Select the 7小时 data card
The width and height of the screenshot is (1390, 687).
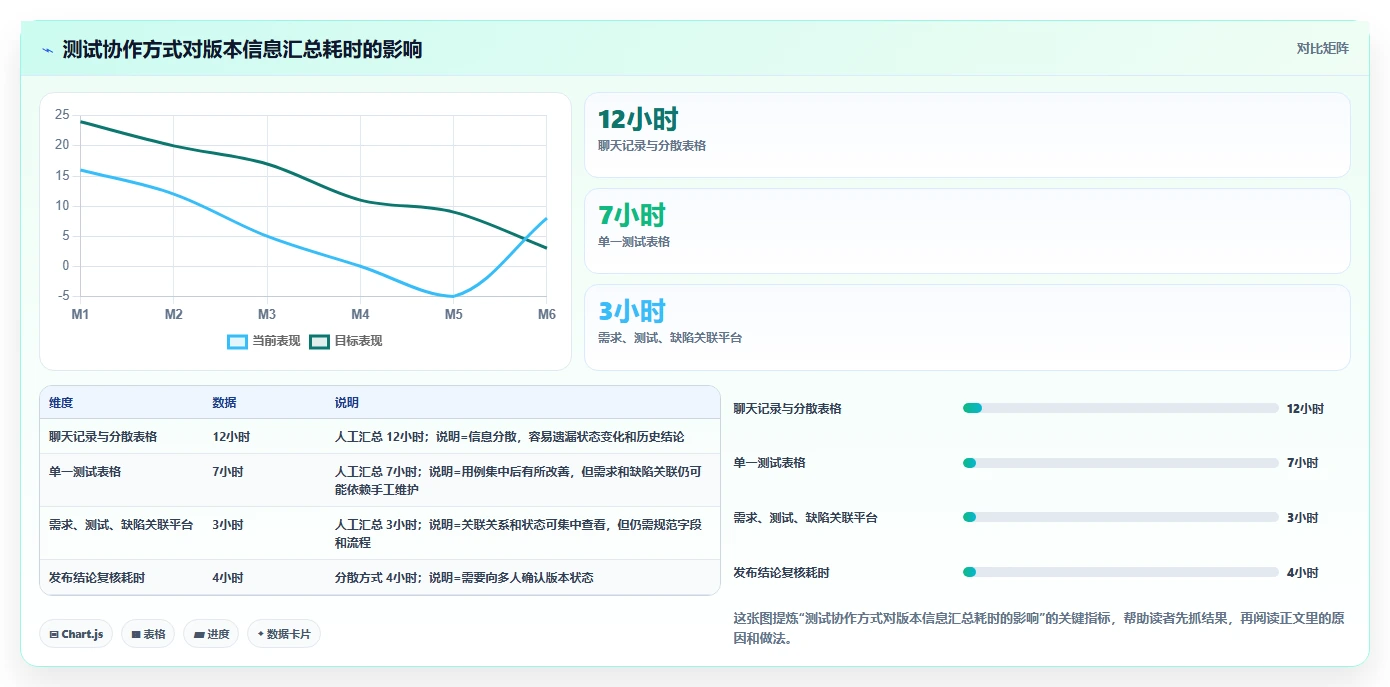pyautogui.click(x=967, y=231)
